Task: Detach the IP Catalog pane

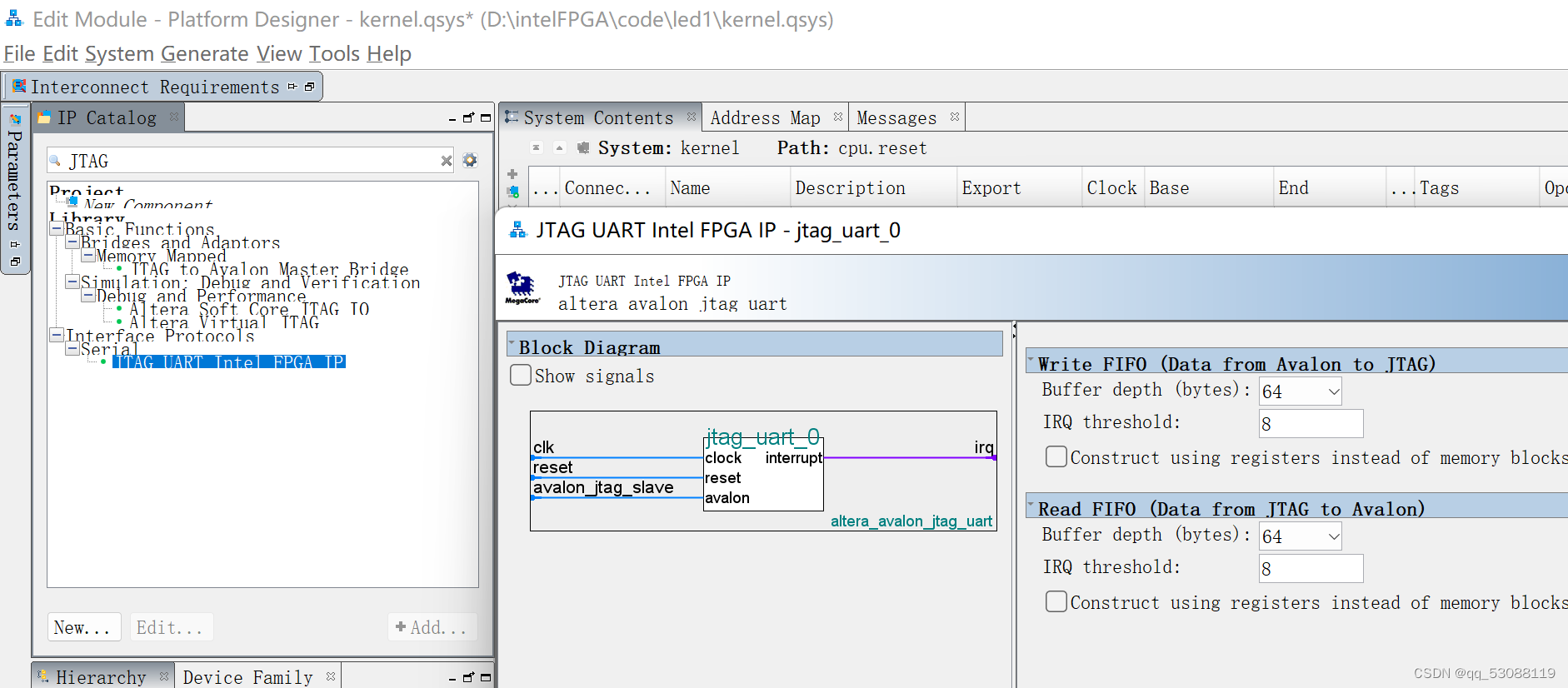Action: point(468,117)
